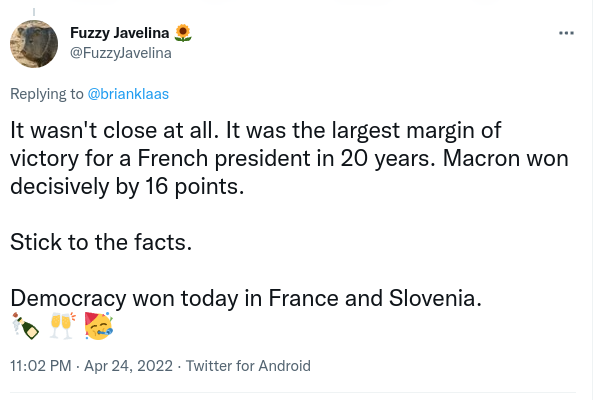Screen dimensions: 610x400
Task: Click the 'Democracy won today' sentence
Action: (x=246, y=298)
